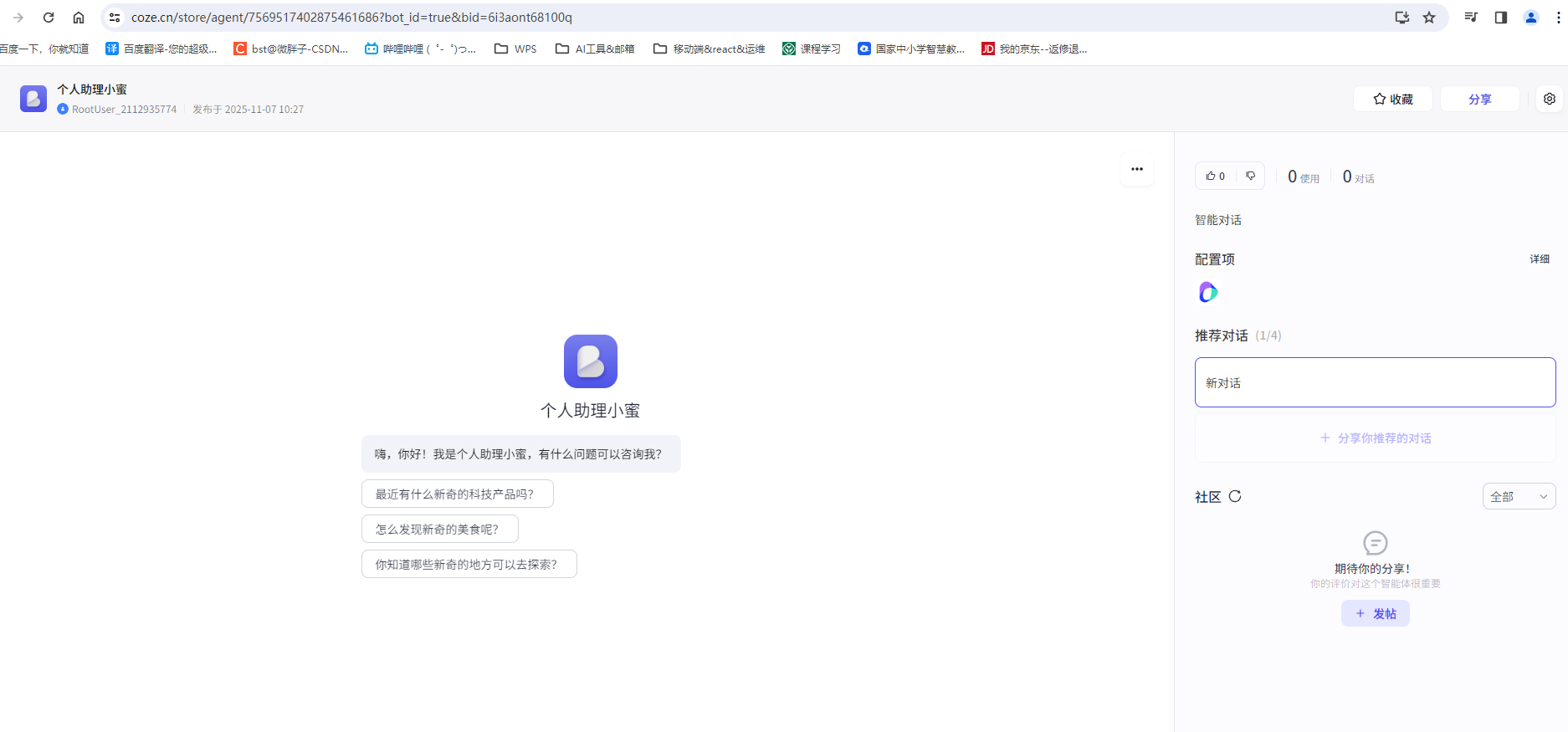Click the browser forward arrow

coord(18,18)
